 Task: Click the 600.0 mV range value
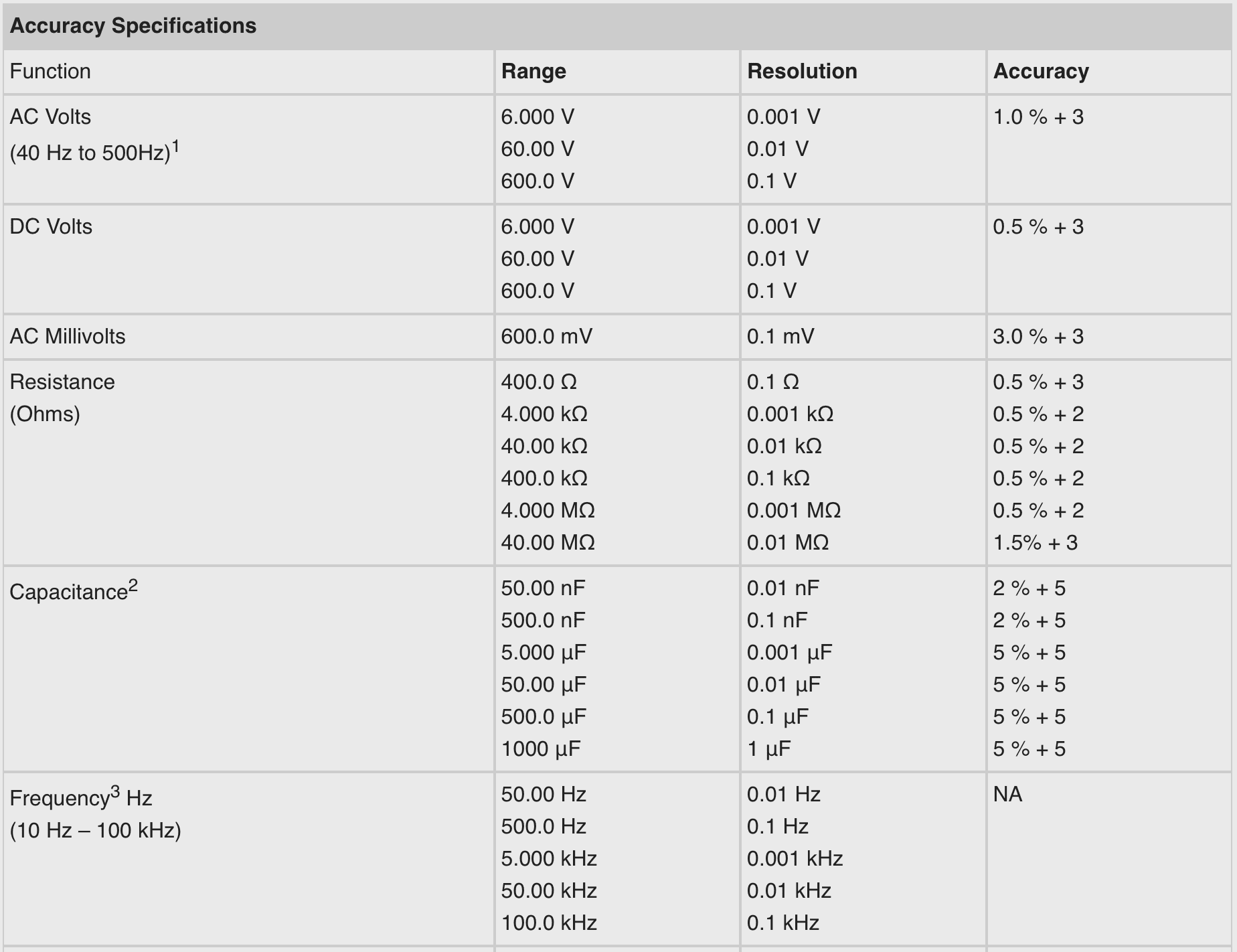546,337
